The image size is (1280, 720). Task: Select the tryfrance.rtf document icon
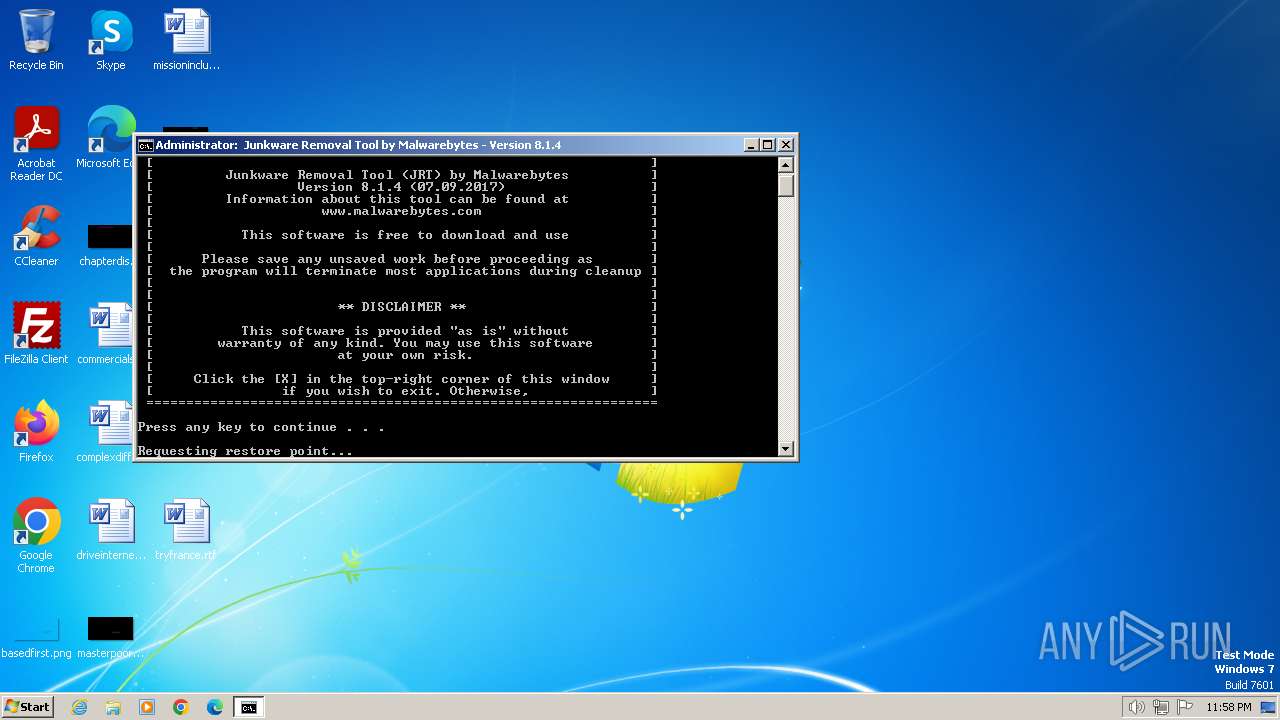point(186,530)
